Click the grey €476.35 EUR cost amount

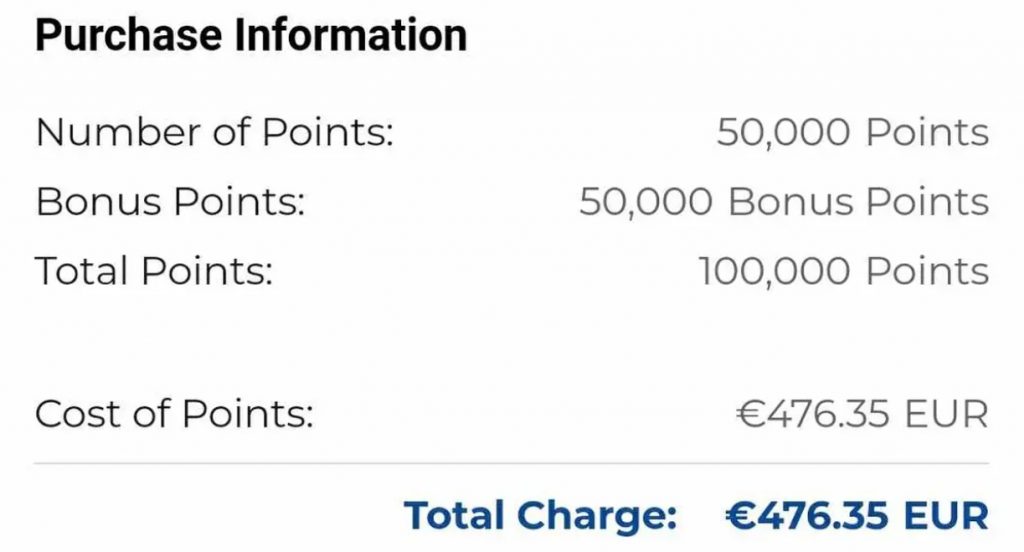pos(862,415)
